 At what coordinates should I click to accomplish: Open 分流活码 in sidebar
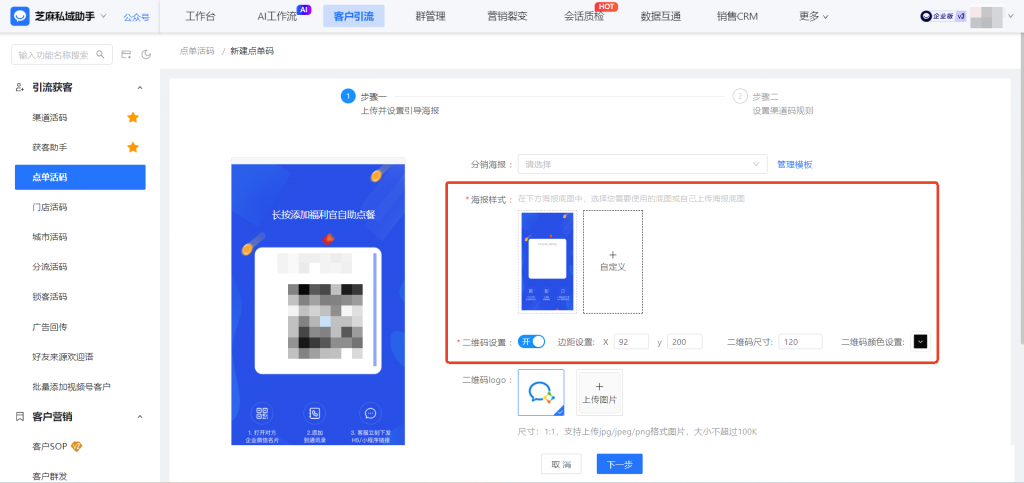50,267
